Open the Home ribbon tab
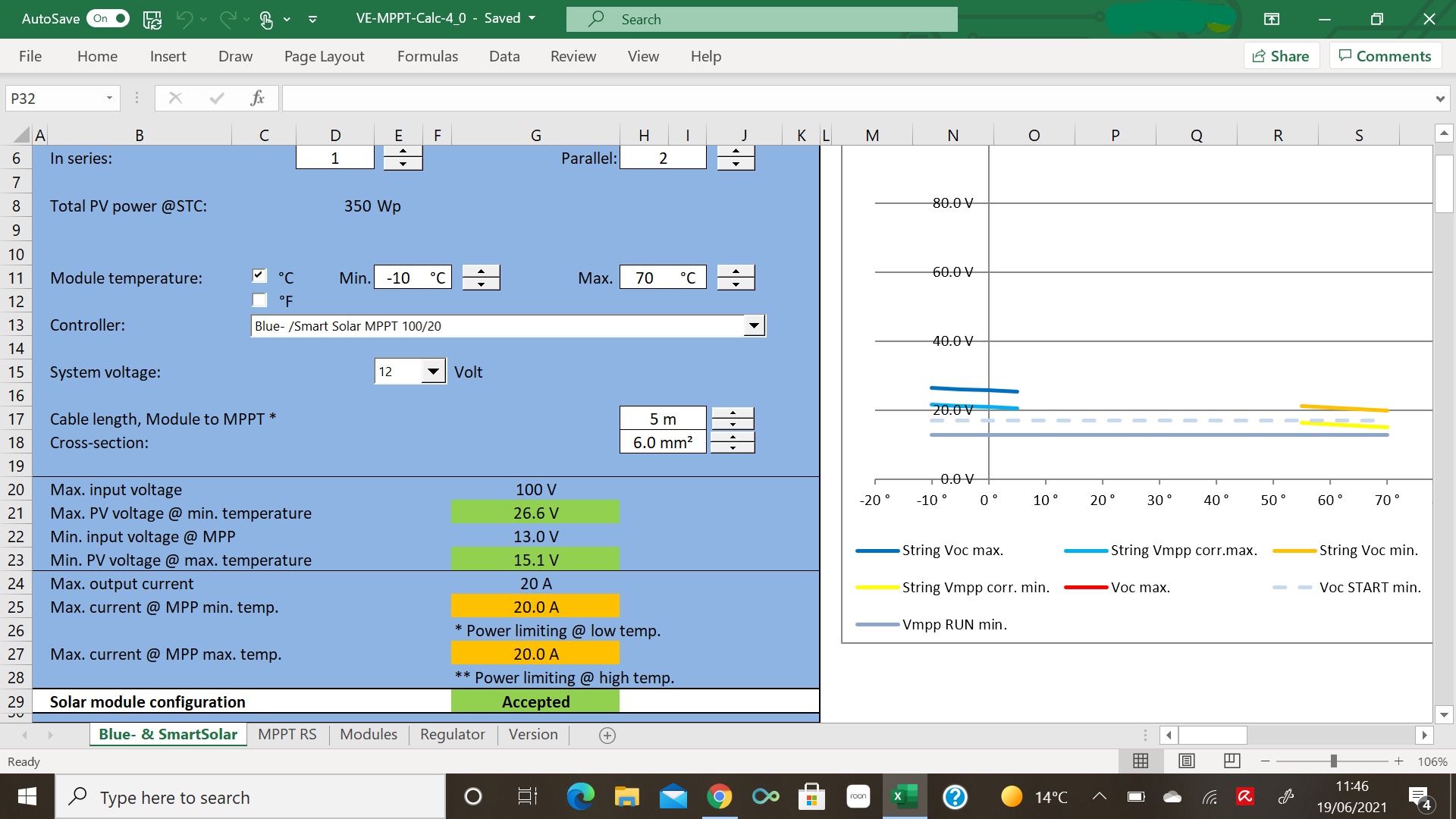 [97, 56]
